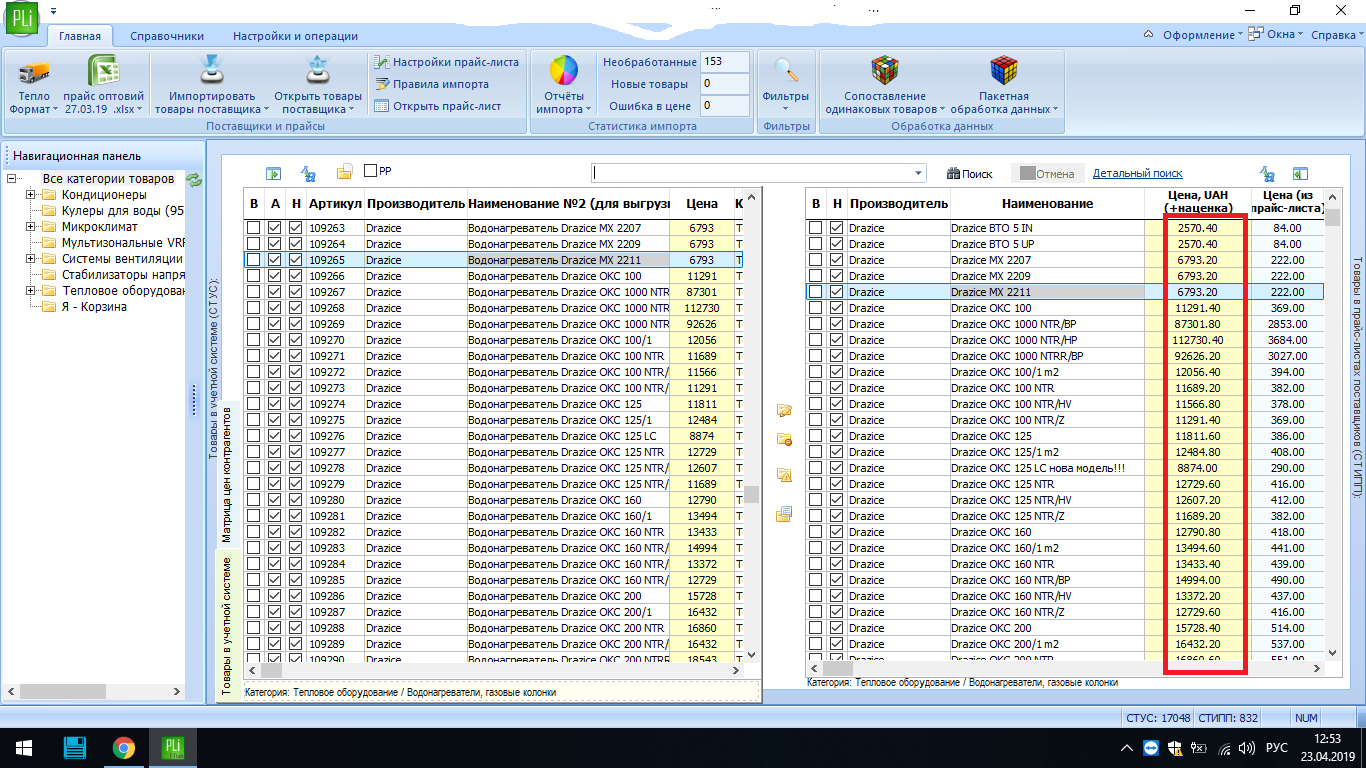1366x768 pixels.
Task: Toggle the H checkbox for Drazice OKC 100/1 m2
Action: point(837,372)
